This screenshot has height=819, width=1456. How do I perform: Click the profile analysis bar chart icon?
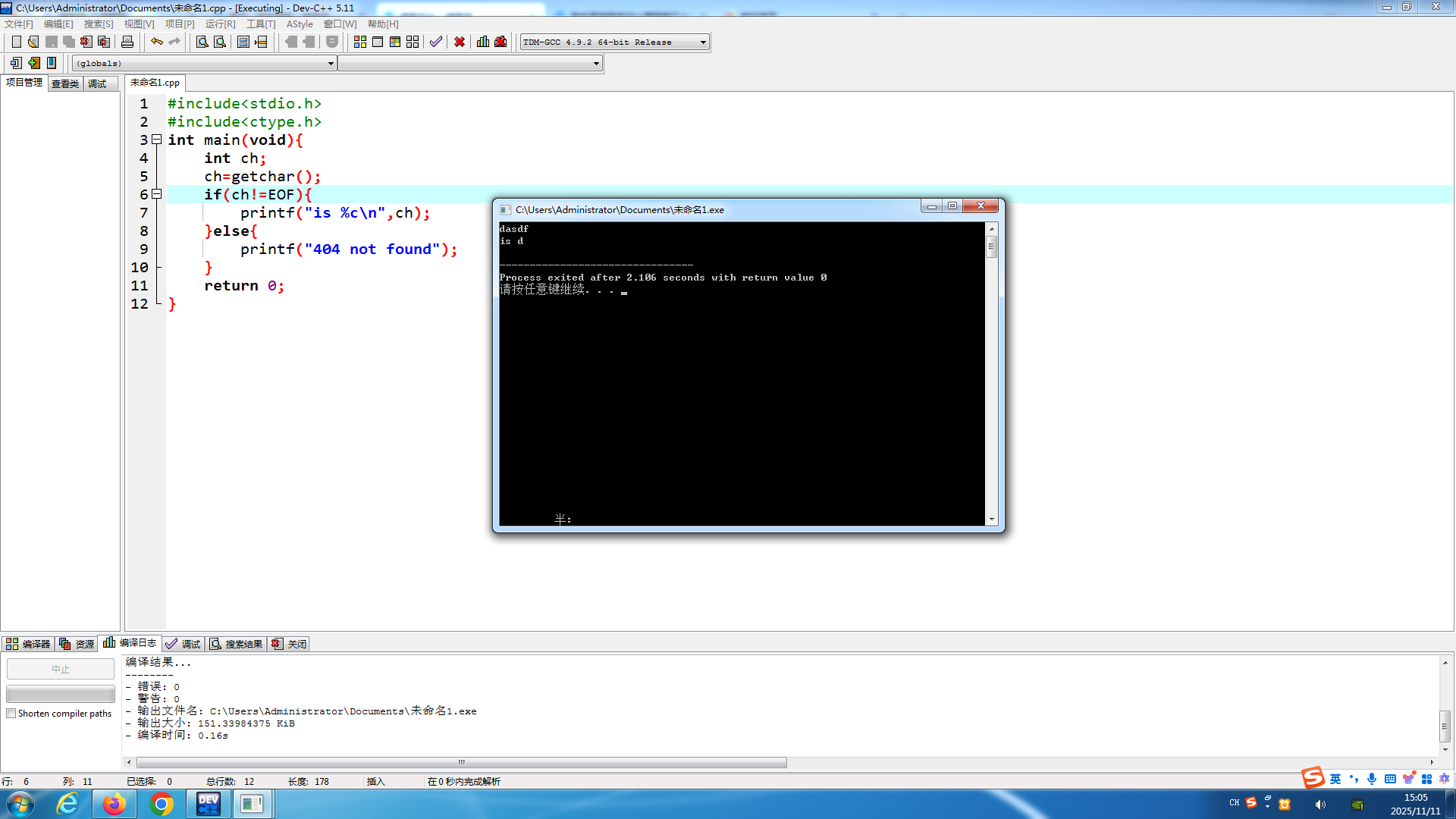[483, 42]
